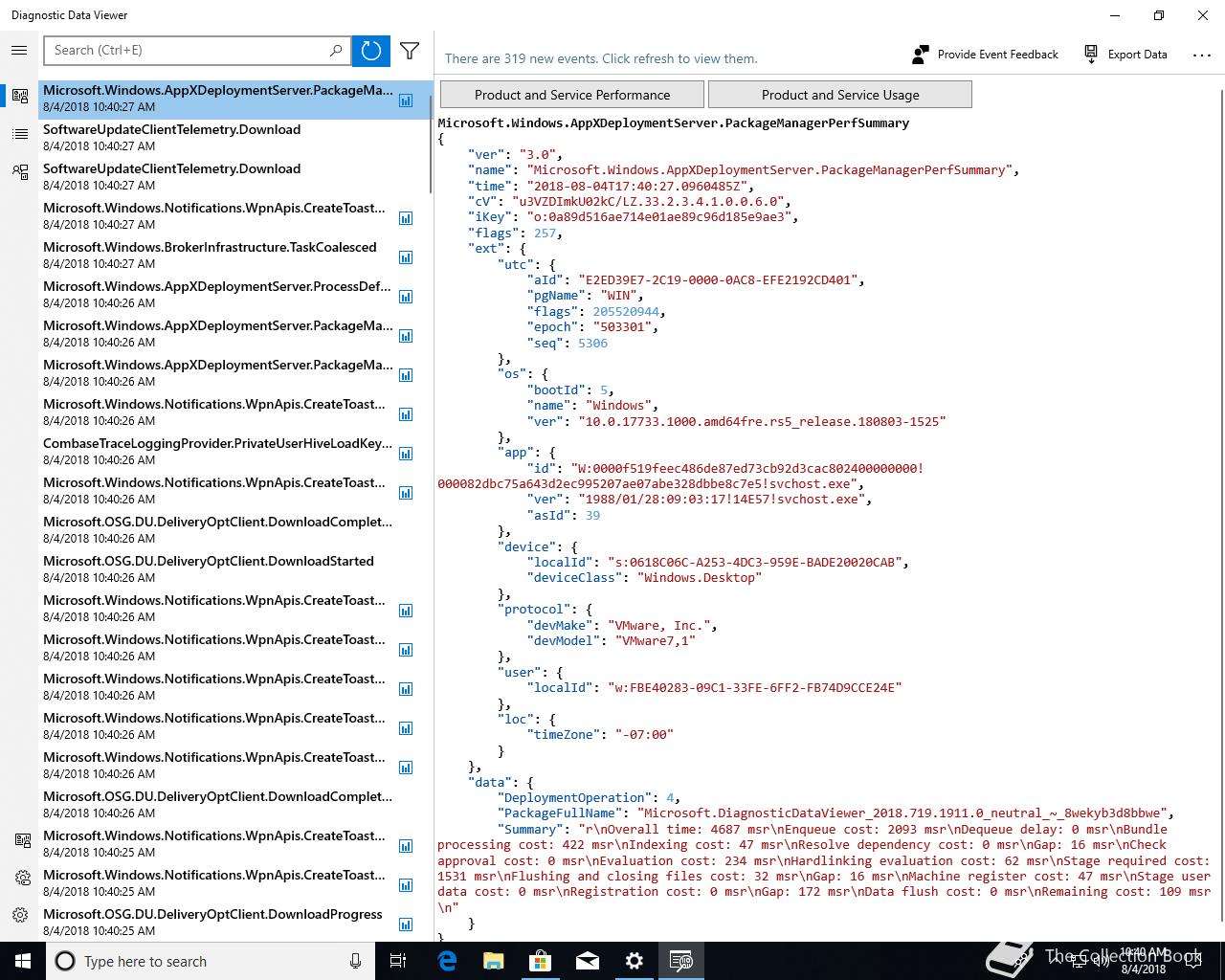Viewport: 1225px width, 980px height.
Task: Click refresh notice about 319 new events
Action: [601, 58]
